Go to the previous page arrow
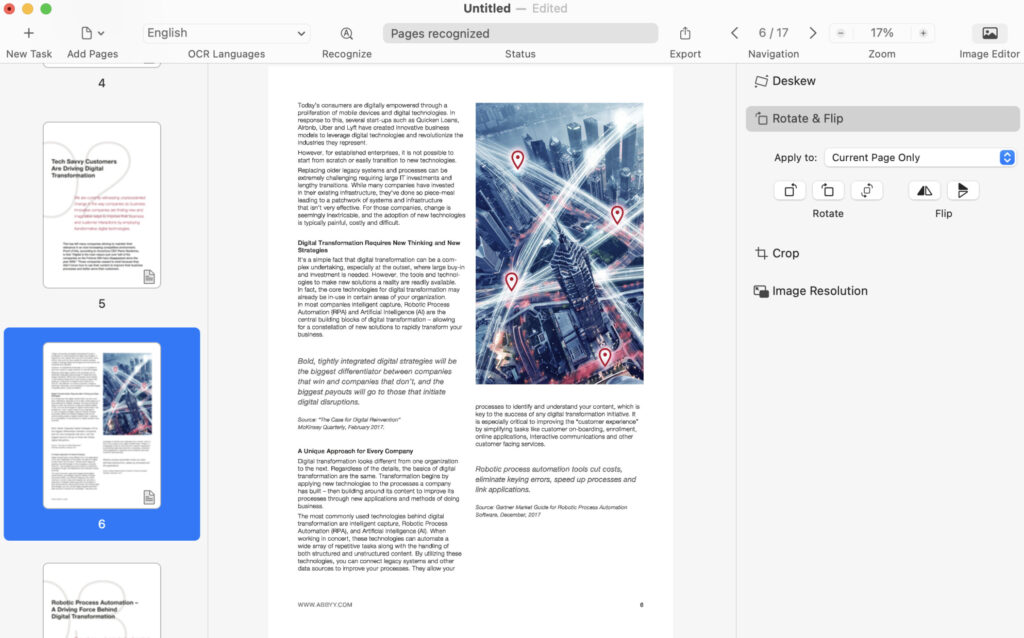Viewport: 1024px width, 638px height. tap(735, 33)
